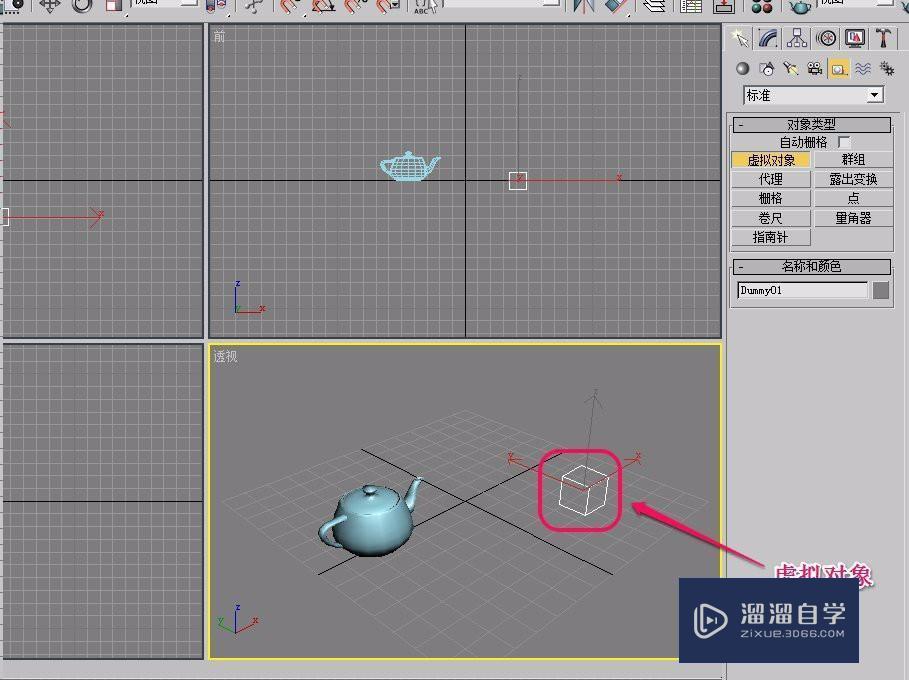Open the Create command panel tab
The width and height of the screenshot is (909, 680).
(x=740, y=38)
